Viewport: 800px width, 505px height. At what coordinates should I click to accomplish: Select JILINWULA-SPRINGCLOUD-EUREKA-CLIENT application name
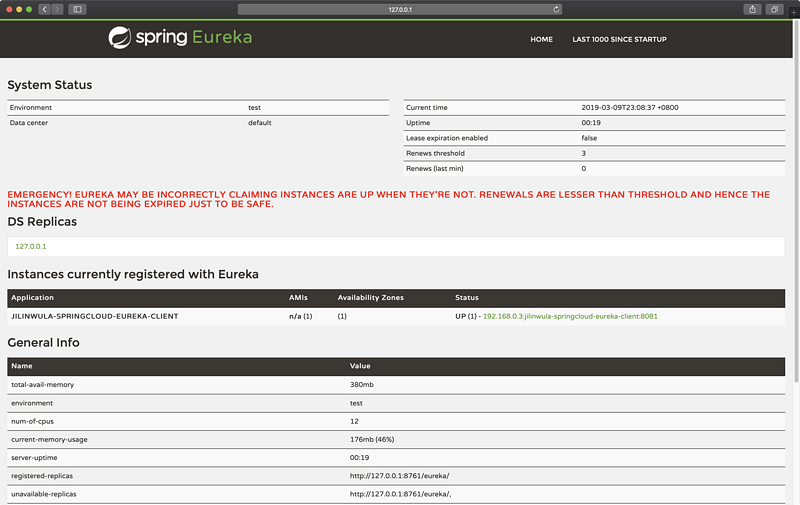[x=95, y=316]
